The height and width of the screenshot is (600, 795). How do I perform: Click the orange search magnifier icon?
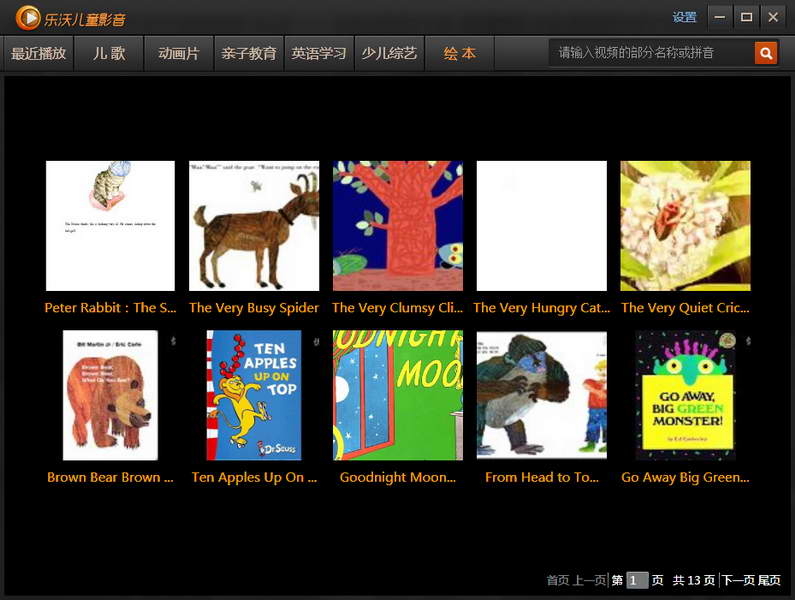pyautogui.click(x=766, y=53)
